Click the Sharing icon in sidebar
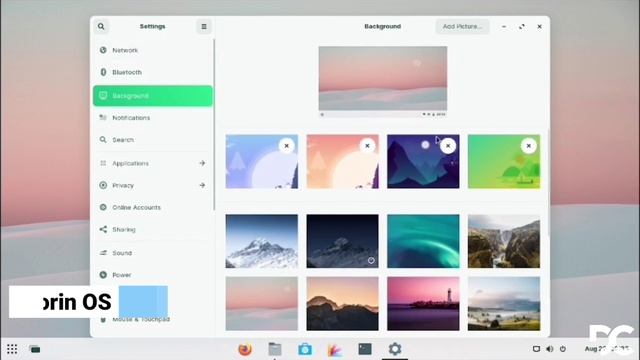This screenshot has height=360, width=640. coord(103,229)
